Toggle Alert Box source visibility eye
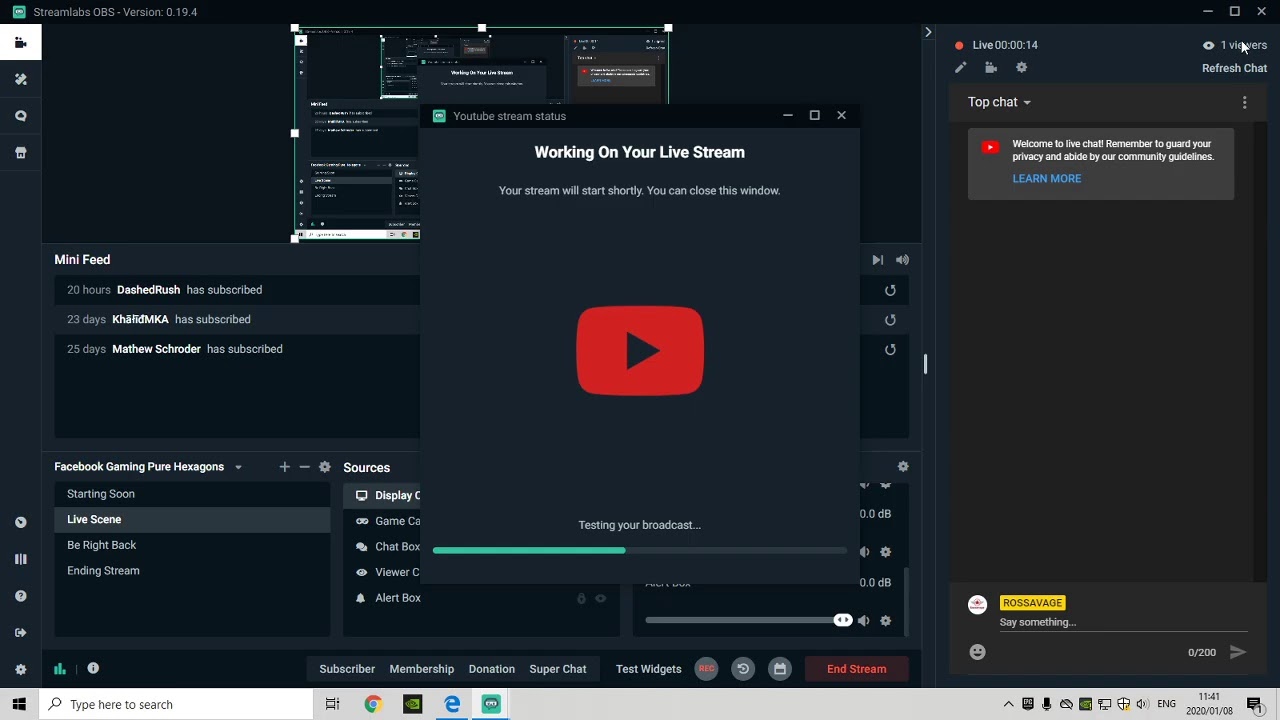Viewport: 1280px width, 720px height. point(601,598)
